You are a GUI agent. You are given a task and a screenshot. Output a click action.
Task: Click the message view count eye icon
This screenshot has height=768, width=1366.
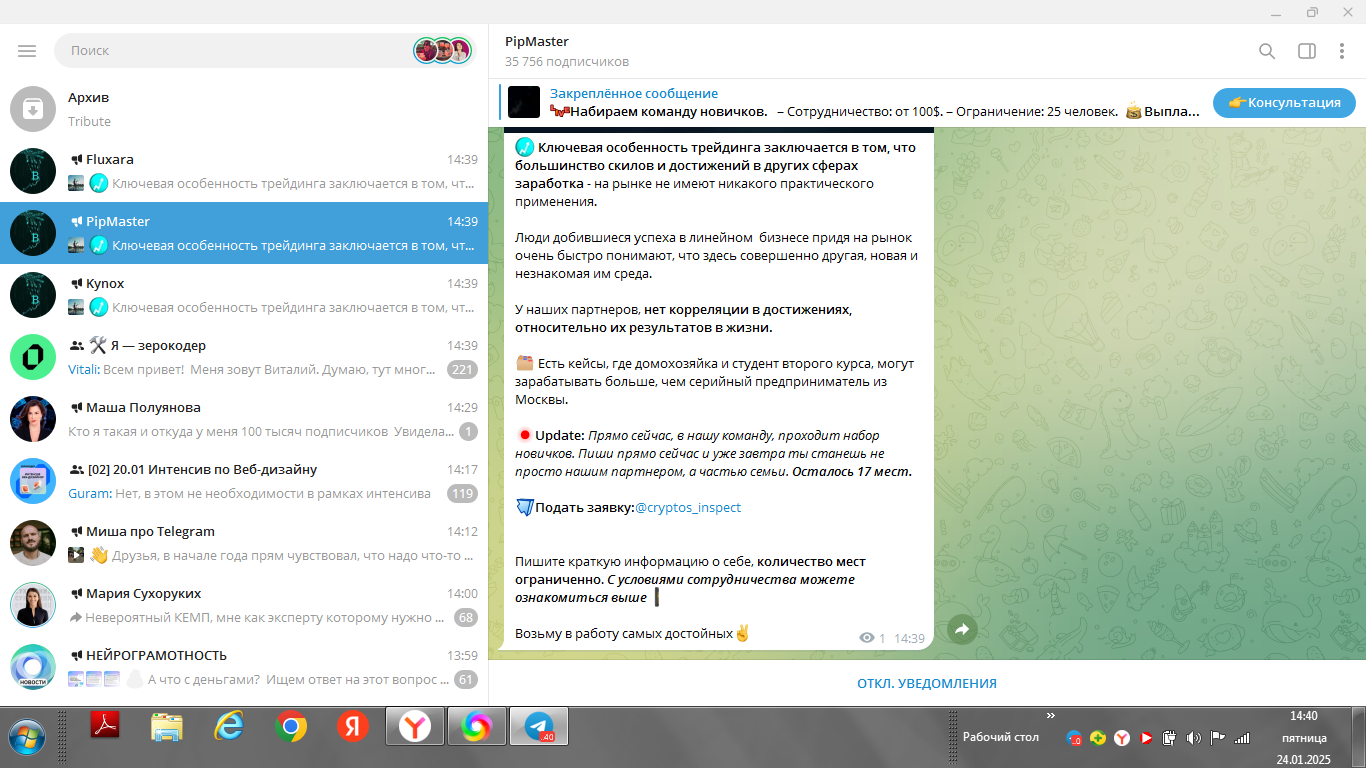pos(867,638)
